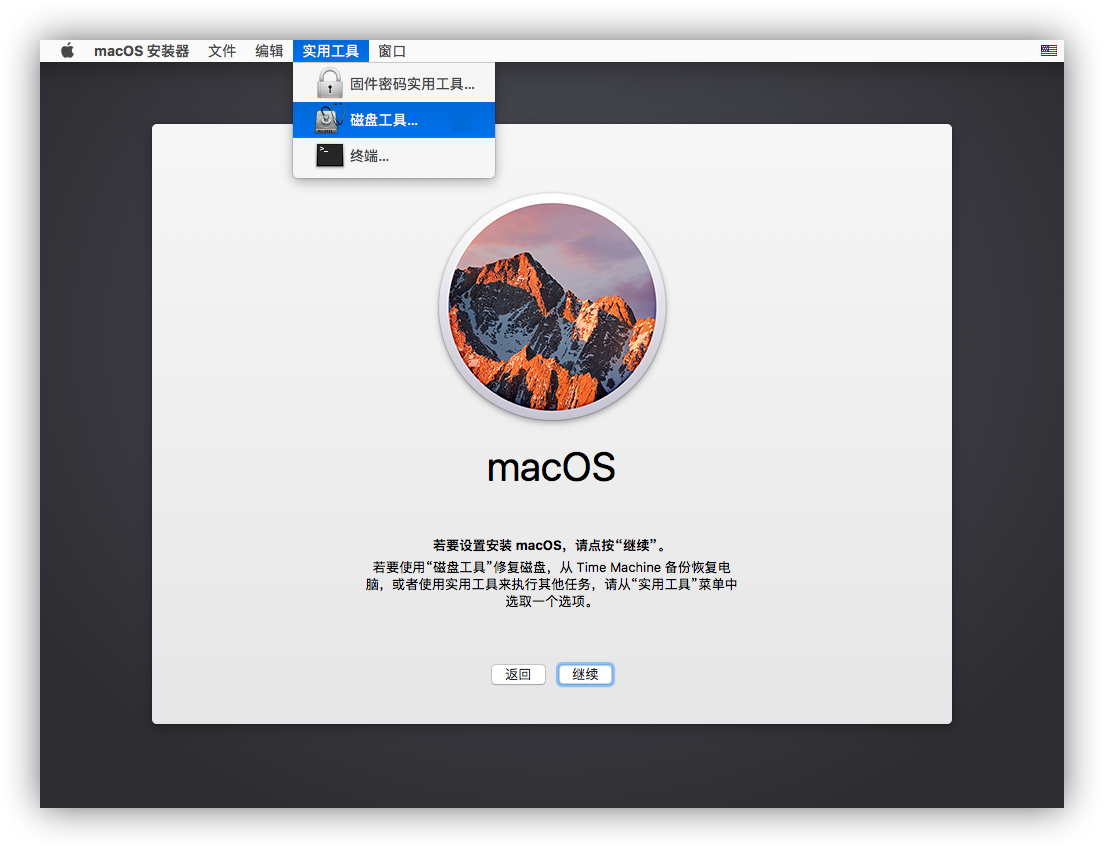Open the 文件 menu
The image size is (1104, 848).
[x=222, y=51]
